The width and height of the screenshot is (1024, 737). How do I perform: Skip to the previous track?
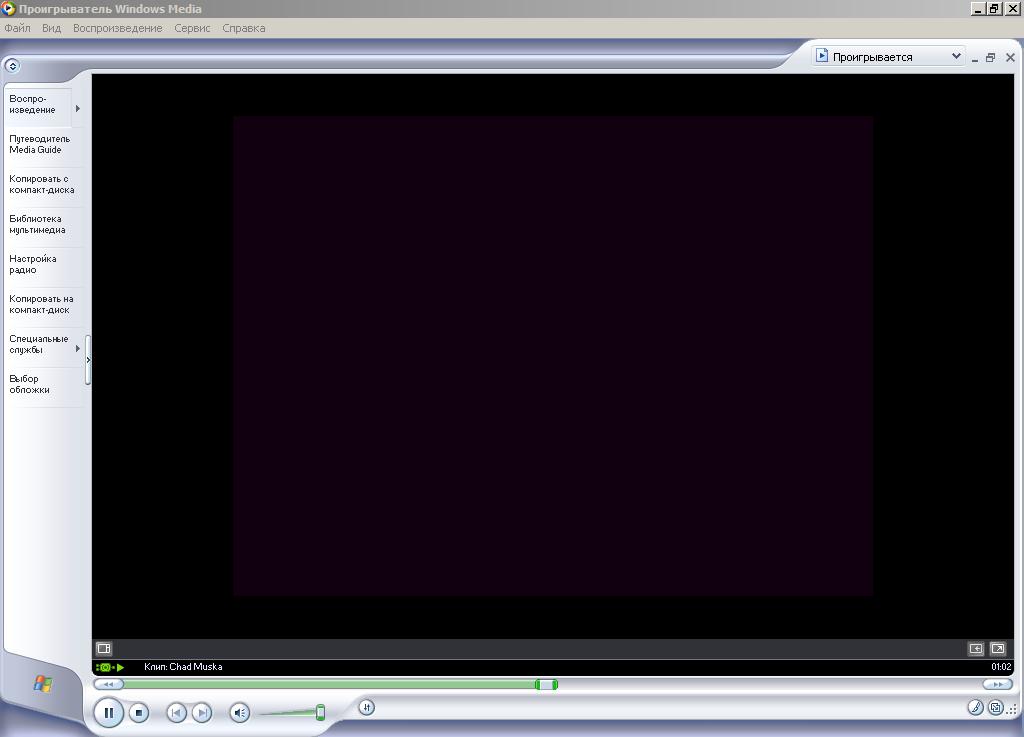[176, 713]
